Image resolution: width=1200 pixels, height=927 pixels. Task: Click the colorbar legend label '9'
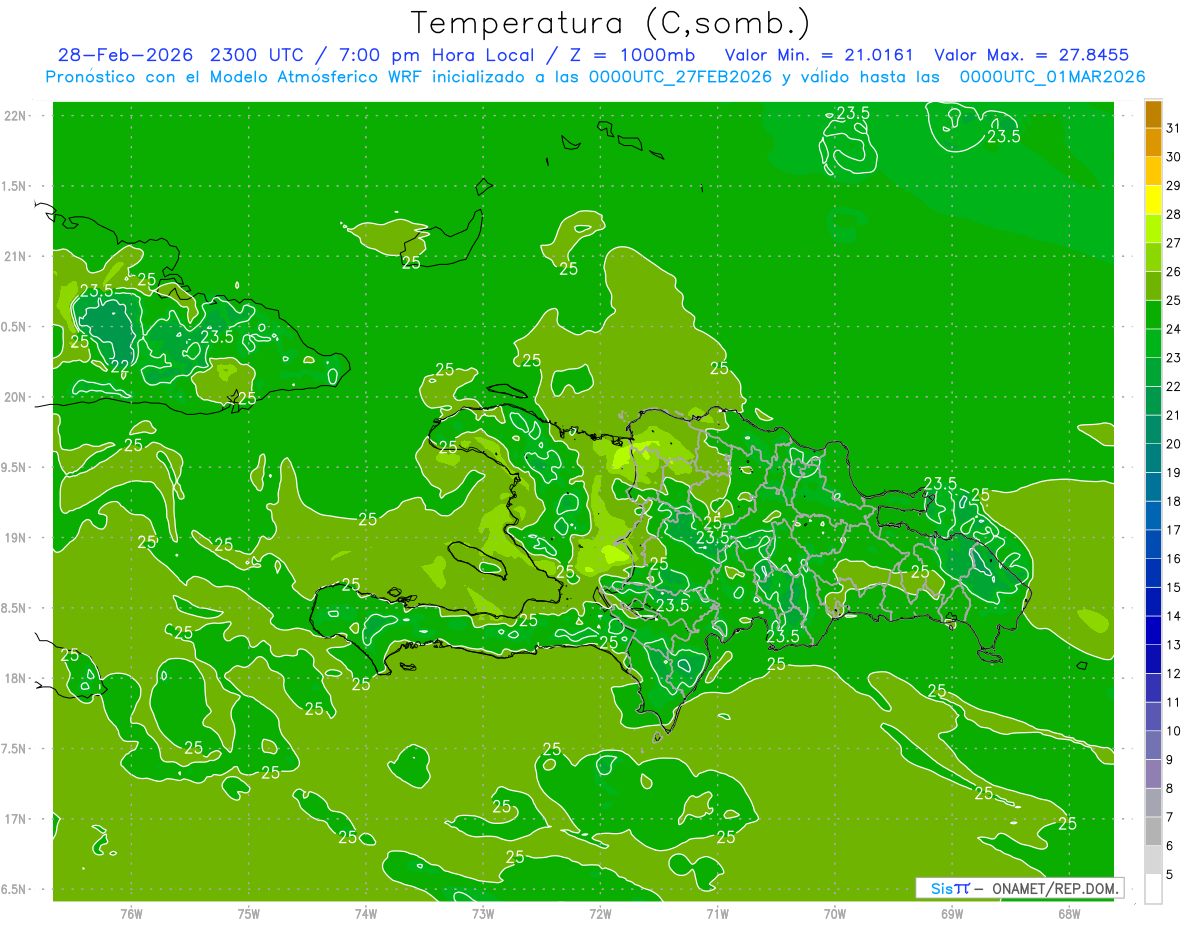tap(1170, 760)
